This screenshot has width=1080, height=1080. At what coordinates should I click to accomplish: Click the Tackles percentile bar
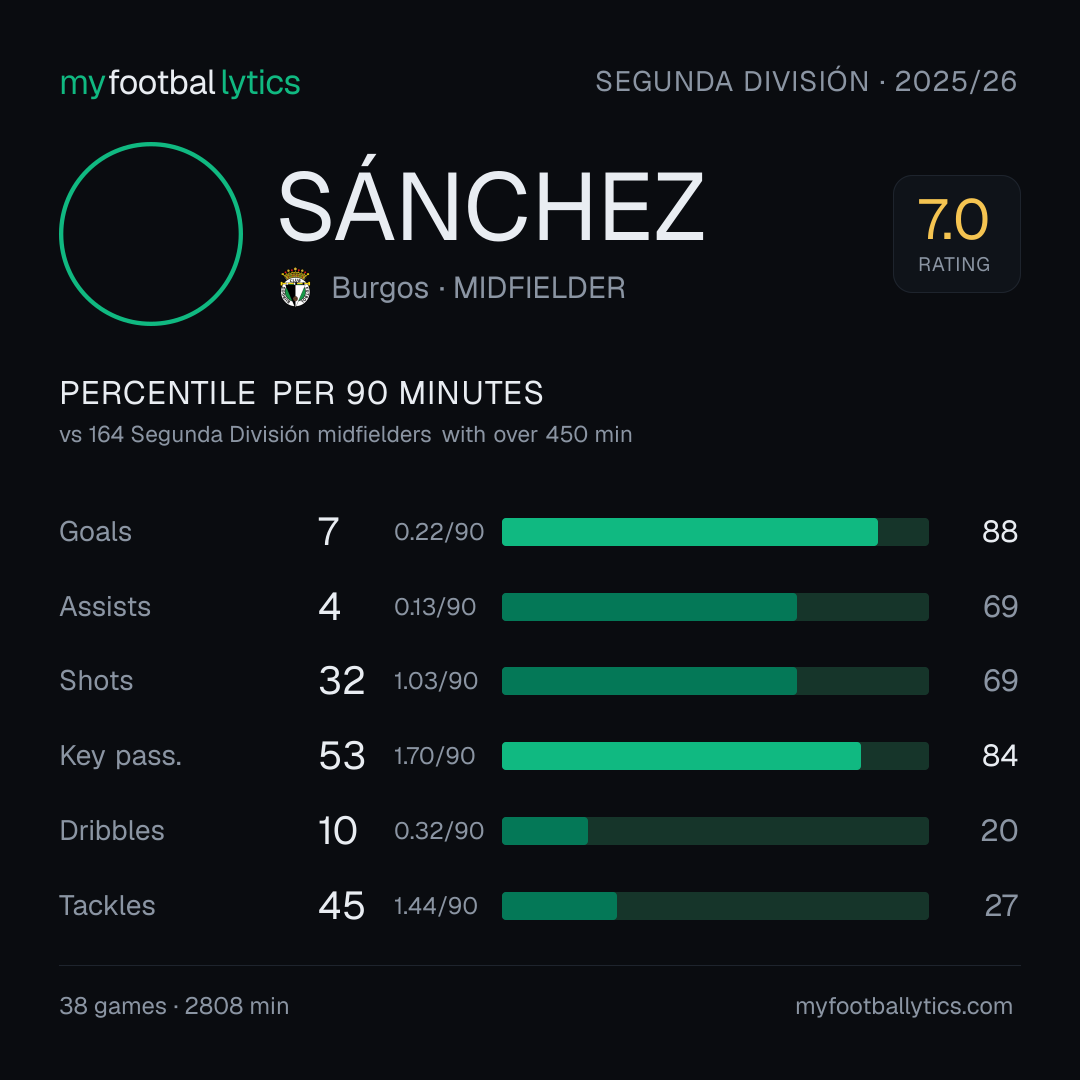coord(715,906)
